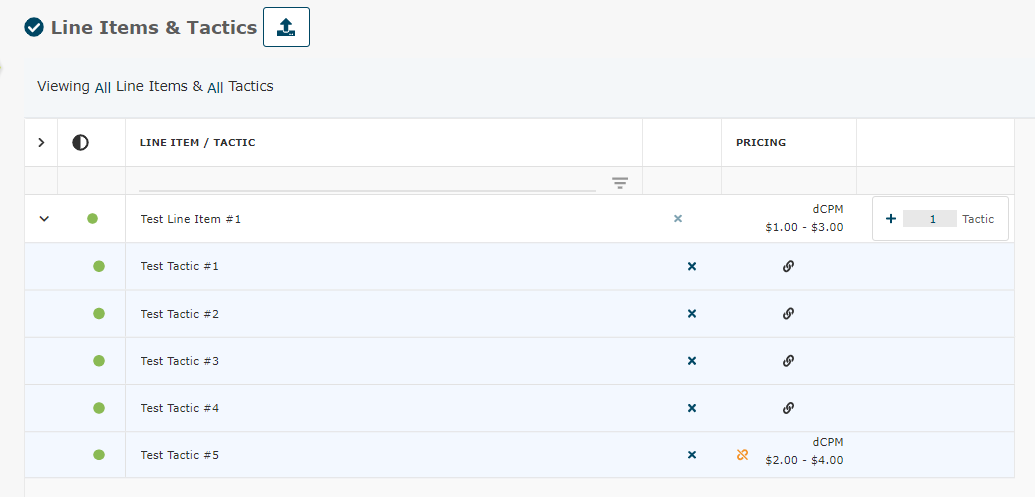Collapse the Test Line Item #1 row

coord(43,218)
